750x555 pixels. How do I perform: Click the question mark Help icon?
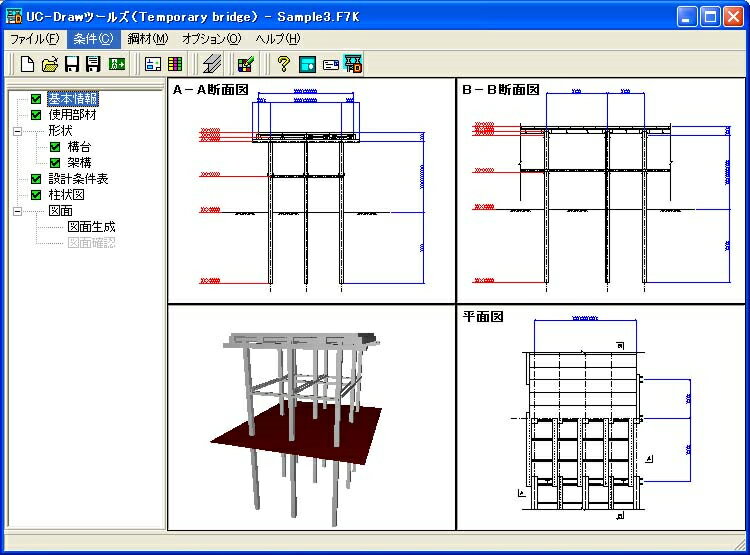(283, 64)
